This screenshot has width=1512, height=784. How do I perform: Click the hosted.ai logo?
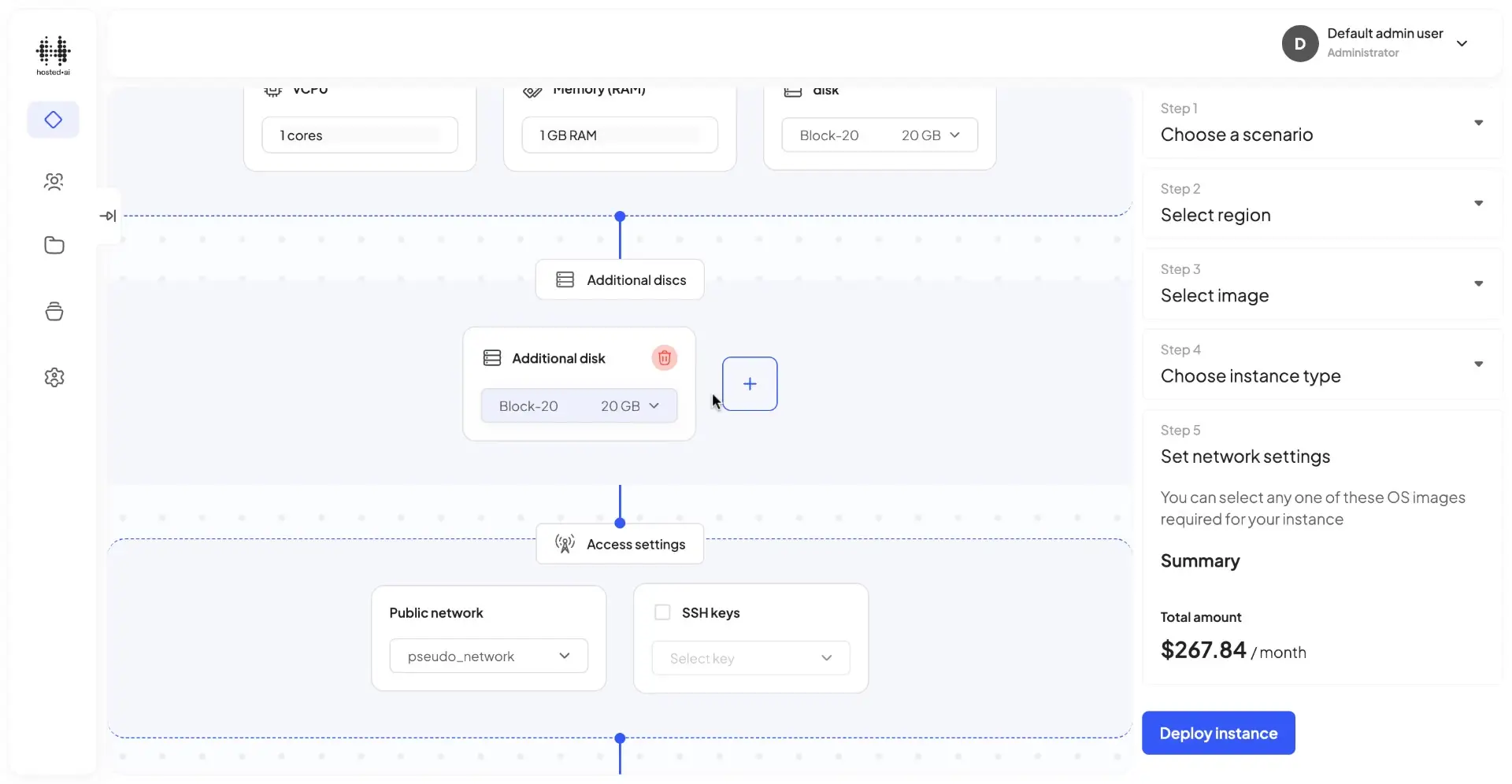[x=53, y=55]
